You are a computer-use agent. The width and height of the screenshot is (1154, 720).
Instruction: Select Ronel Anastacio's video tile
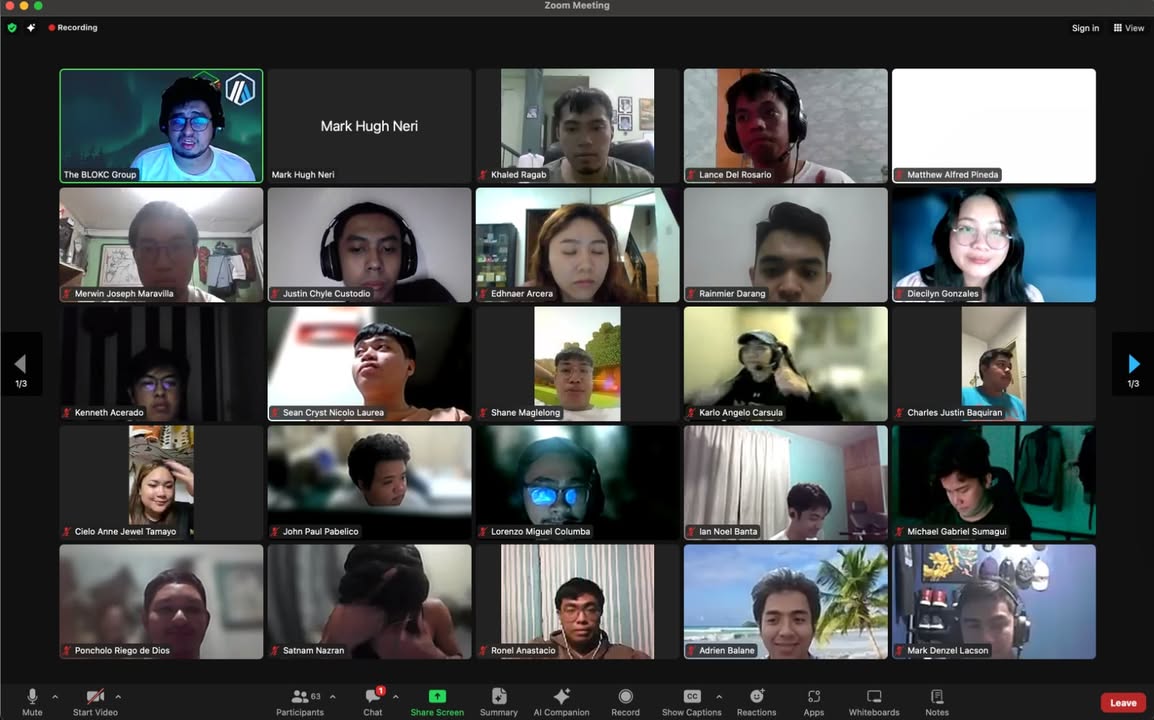click(578, 601)
